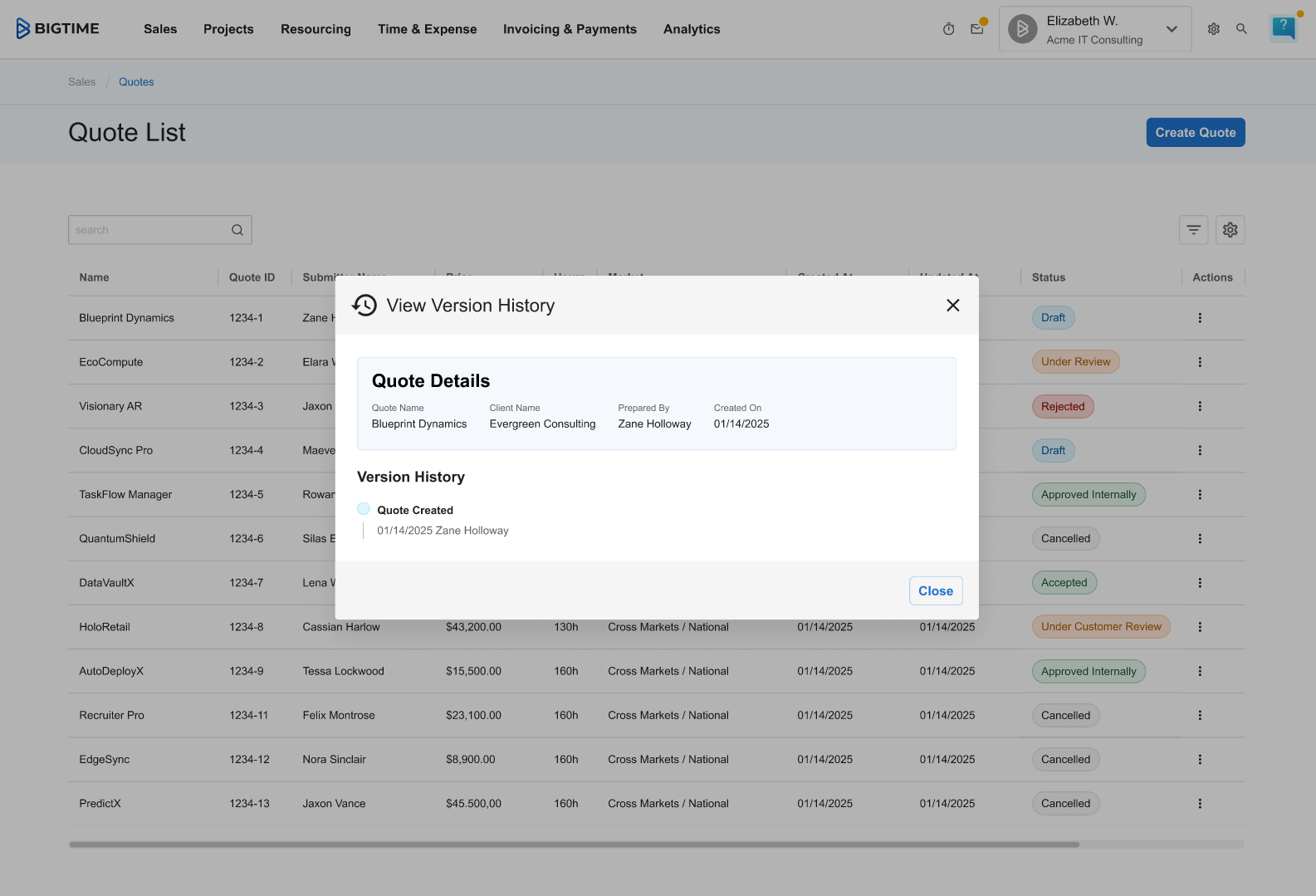Click the Quotes breadcrumb link
Viewport: 1316px width, 896px height.
136,82
